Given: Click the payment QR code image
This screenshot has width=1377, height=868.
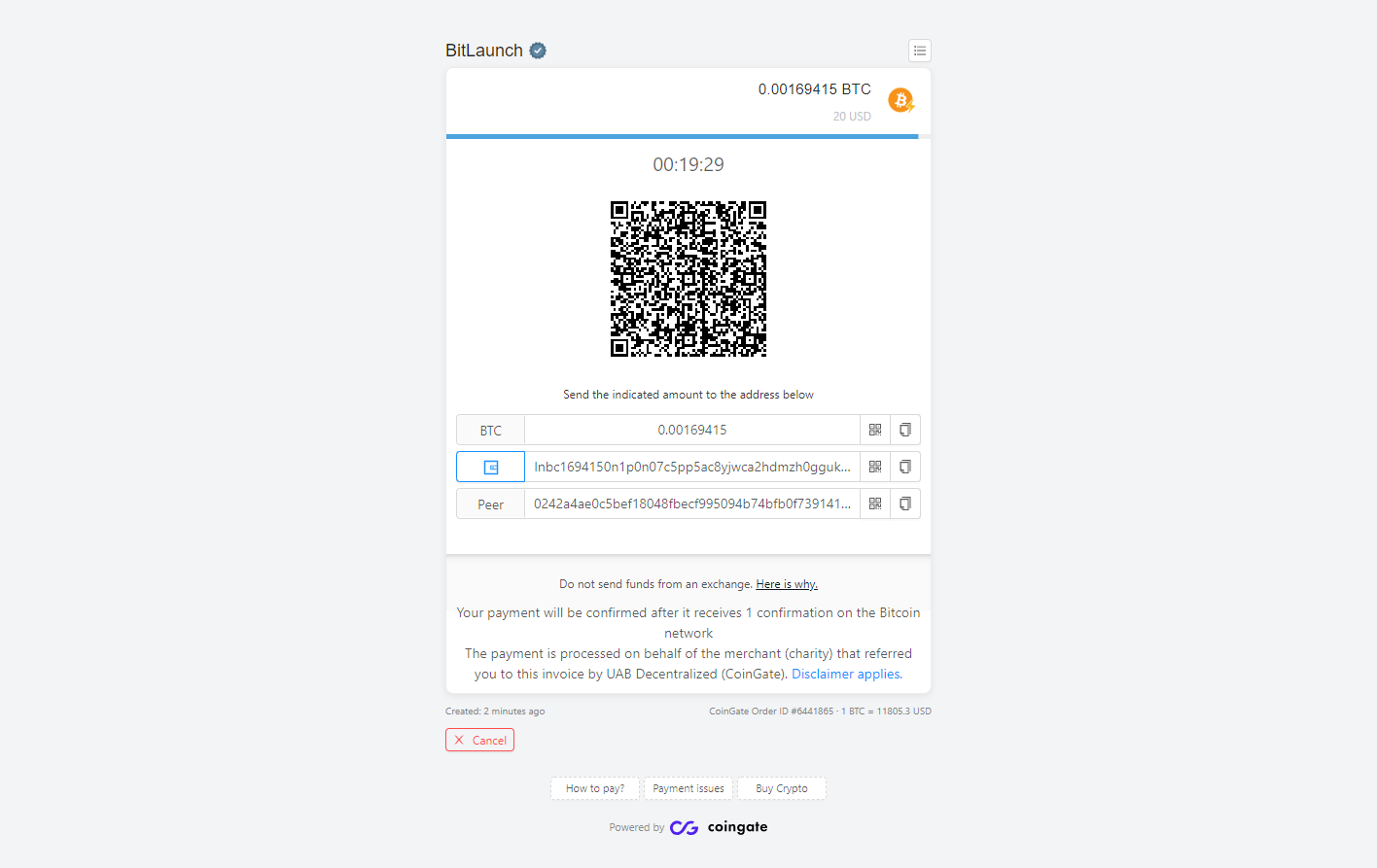Looking at the screenshot, I should 688,279.
